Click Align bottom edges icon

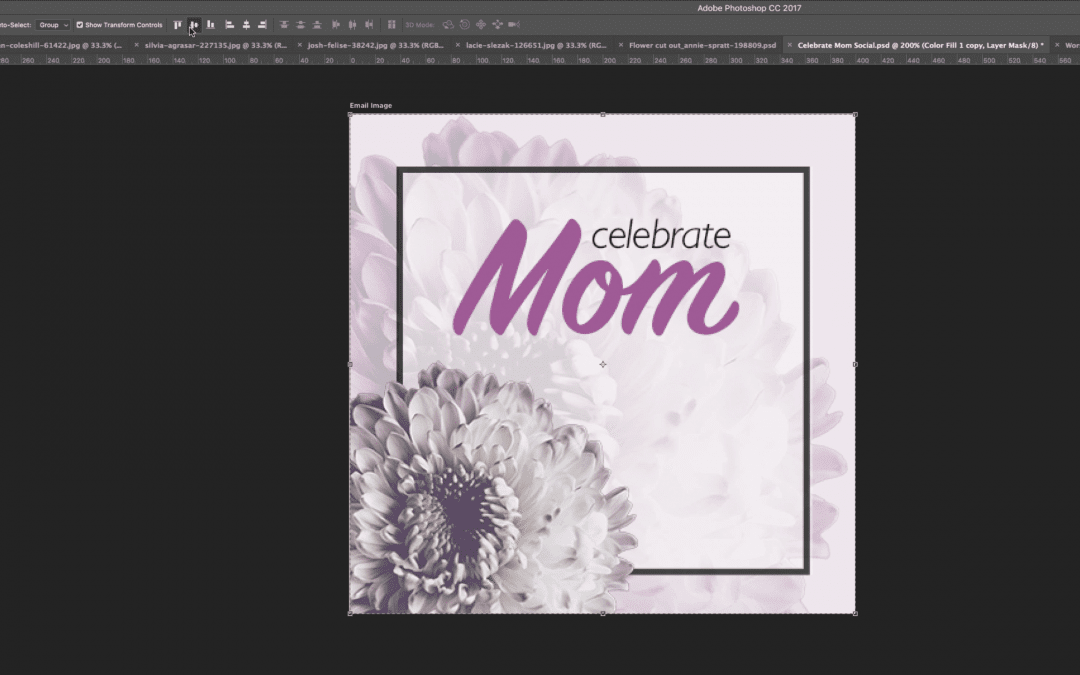pyautogui.click(x=211, y=25)
